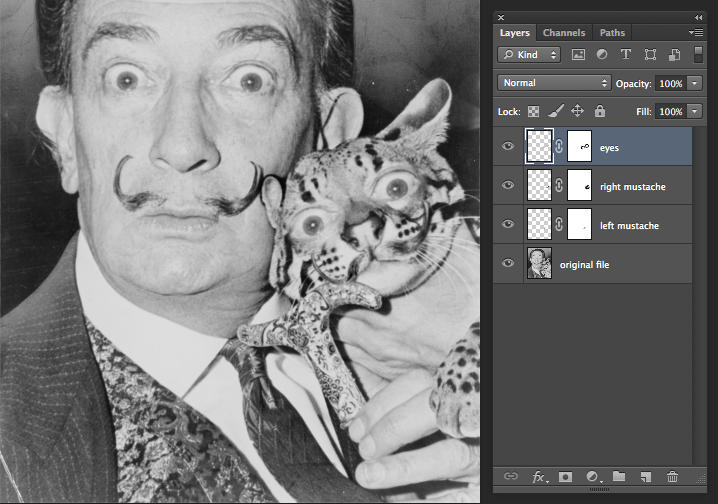Screen dimensions: 718x504
Task: Create a new layer group with folder icon
Action: [618, 477]
